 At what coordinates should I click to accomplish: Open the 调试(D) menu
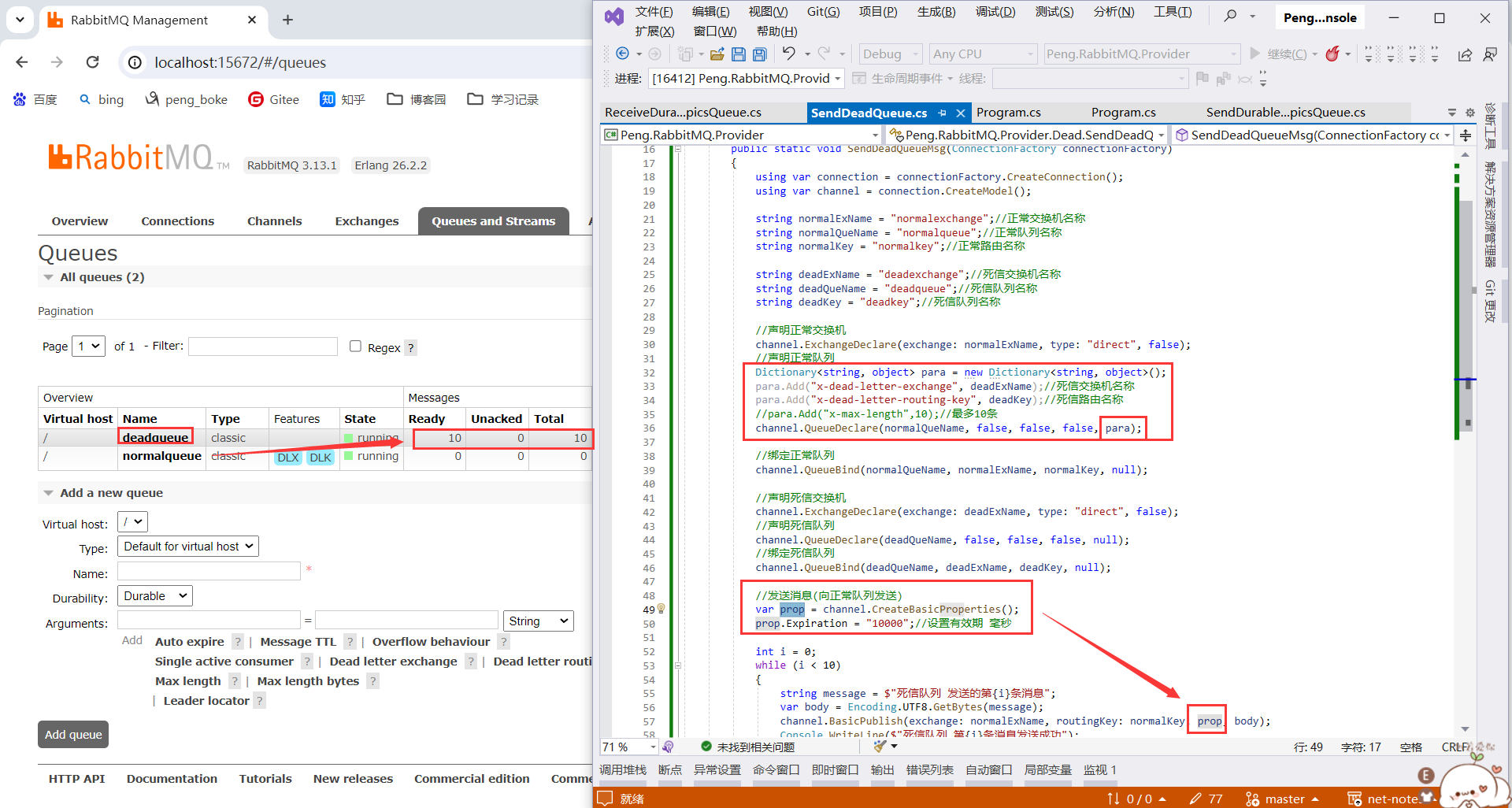(x=995, y=12)
